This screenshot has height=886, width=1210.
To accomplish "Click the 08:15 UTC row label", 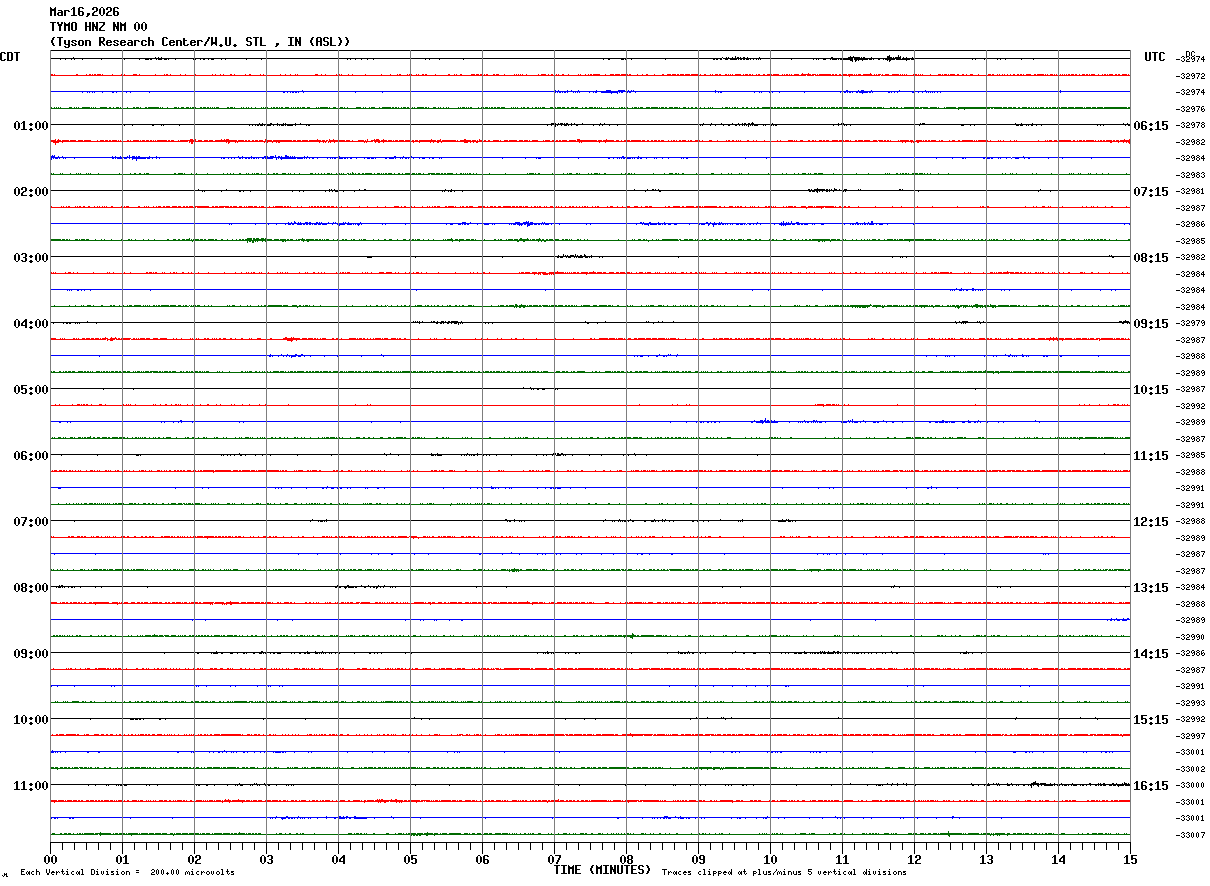I will point(1151,258).
